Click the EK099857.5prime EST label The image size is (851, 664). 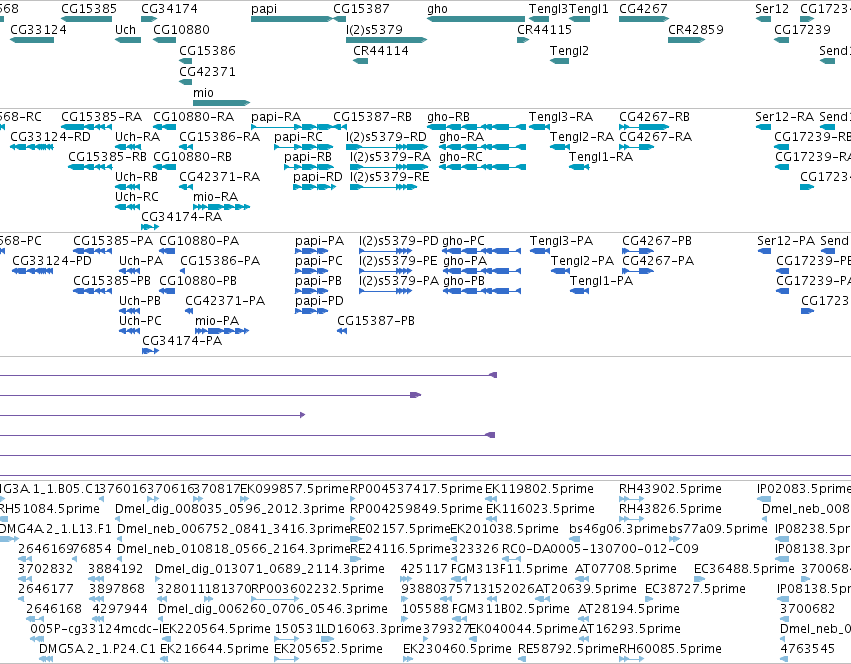point(294,489)
